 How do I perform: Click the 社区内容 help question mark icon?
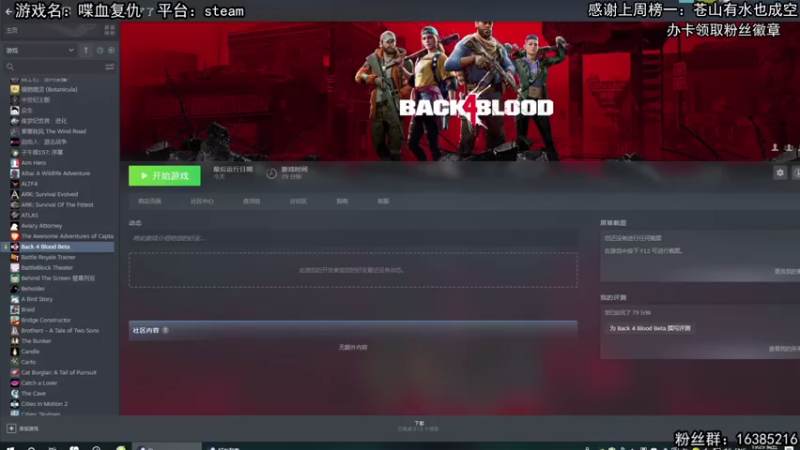click(165, 331)
